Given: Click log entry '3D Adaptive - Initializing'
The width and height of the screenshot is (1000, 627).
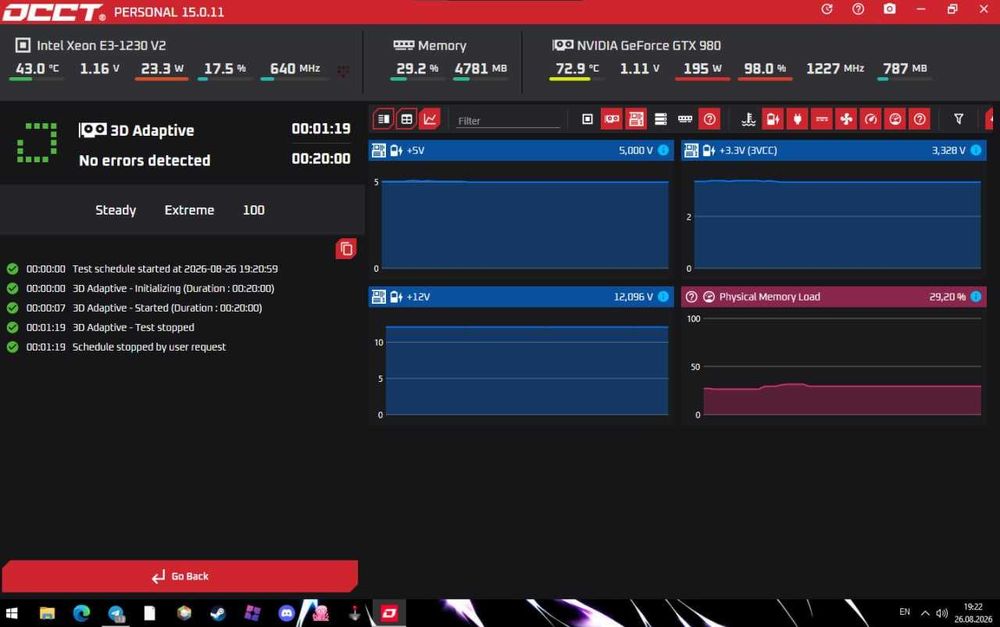Looking at the screenshot, I should point(173,288).
